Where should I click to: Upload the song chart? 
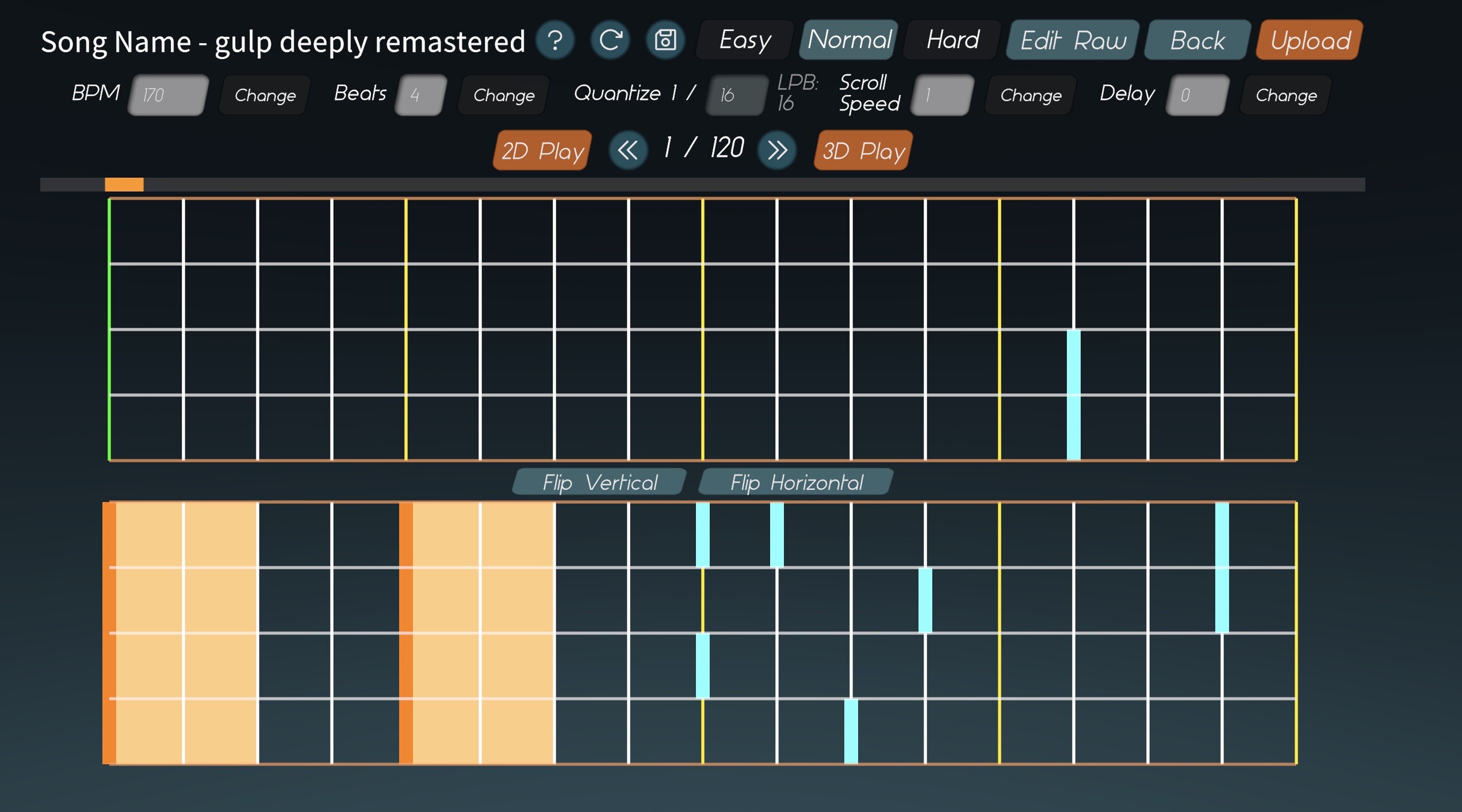1308,40
